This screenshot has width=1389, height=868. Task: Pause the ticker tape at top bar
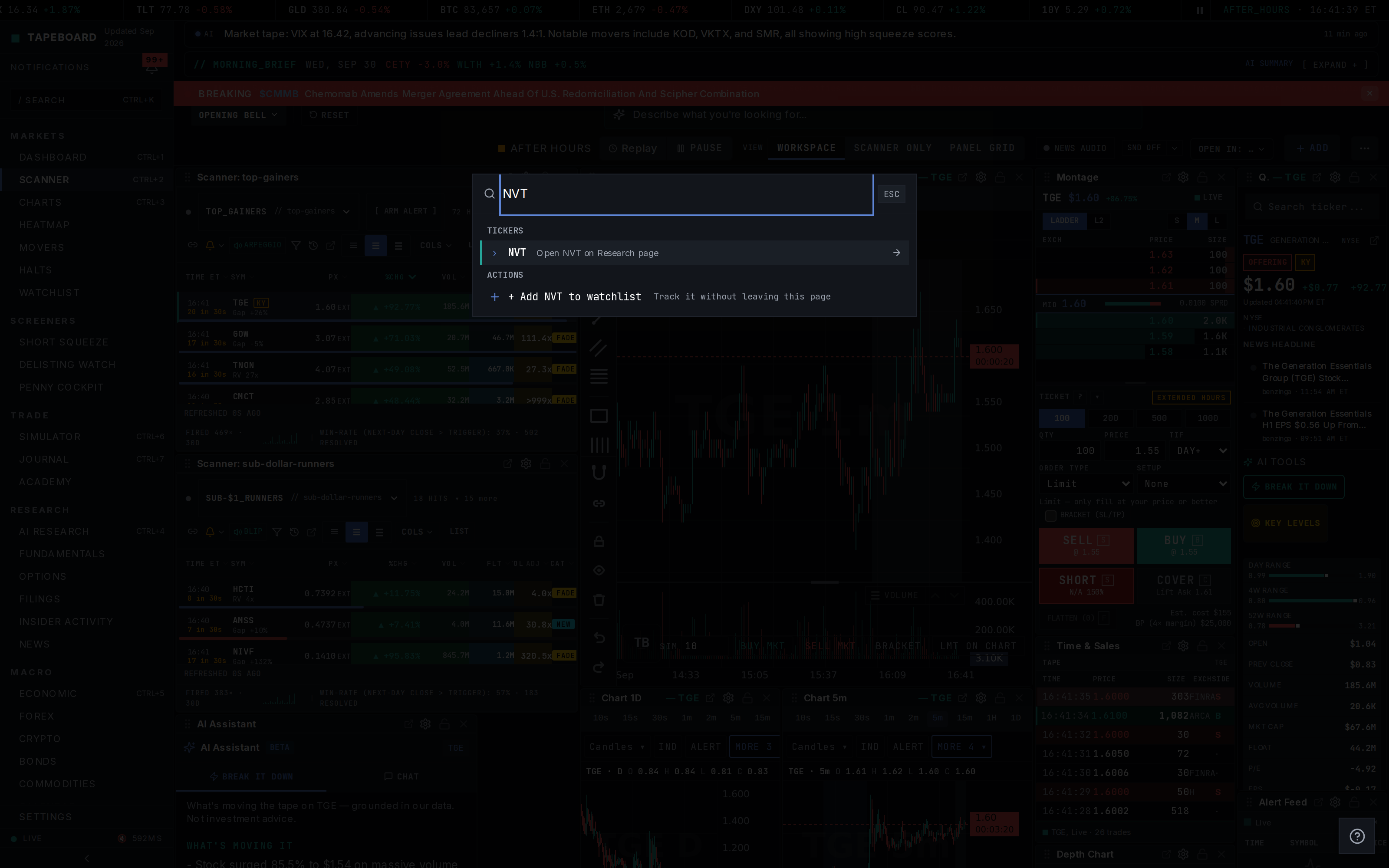[1200, 10]
